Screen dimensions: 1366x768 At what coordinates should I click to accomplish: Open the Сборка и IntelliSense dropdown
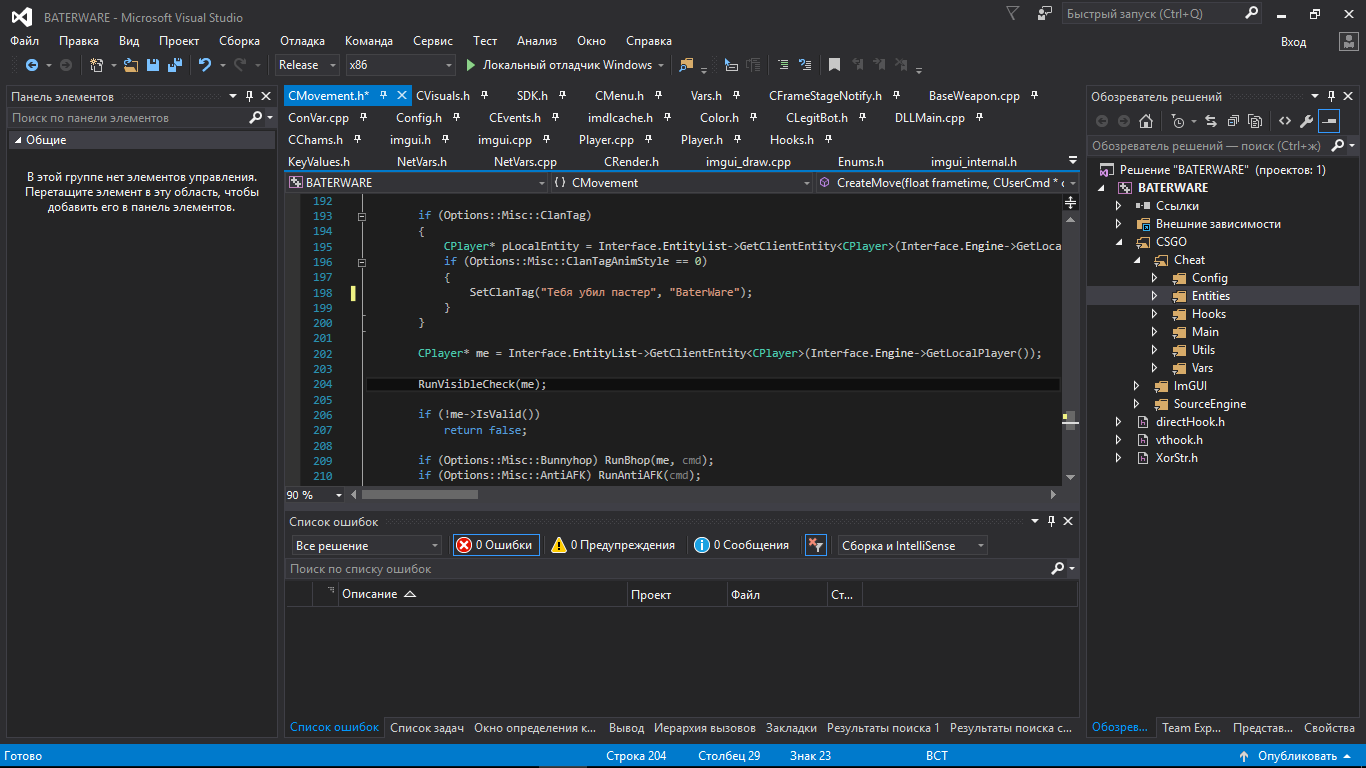click(912, 545)
